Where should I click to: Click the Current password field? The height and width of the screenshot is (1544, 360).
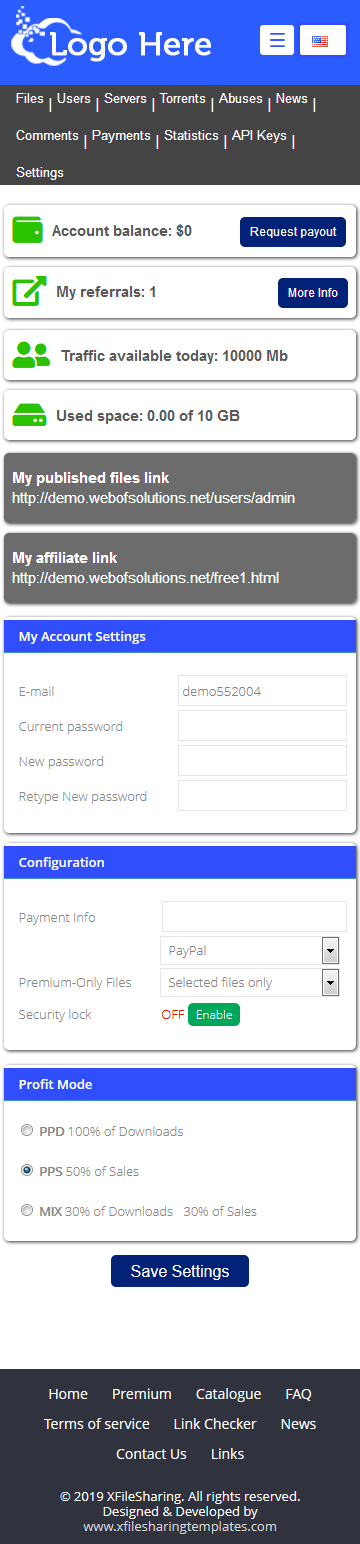coord(262,726)
